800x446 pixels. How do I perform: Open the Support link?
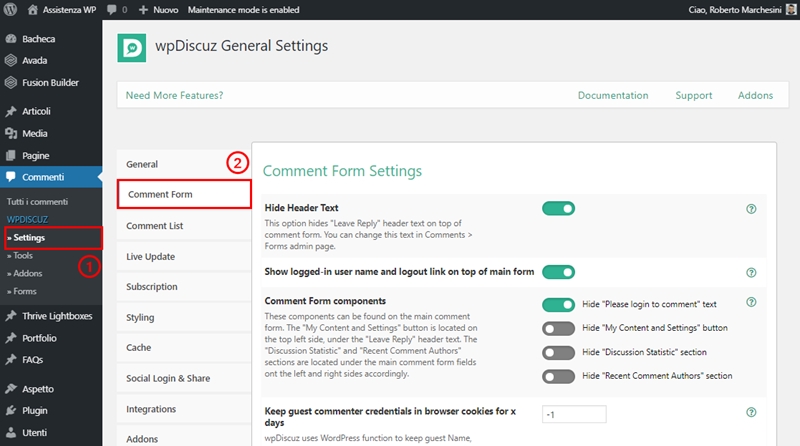tap(693, 95)
